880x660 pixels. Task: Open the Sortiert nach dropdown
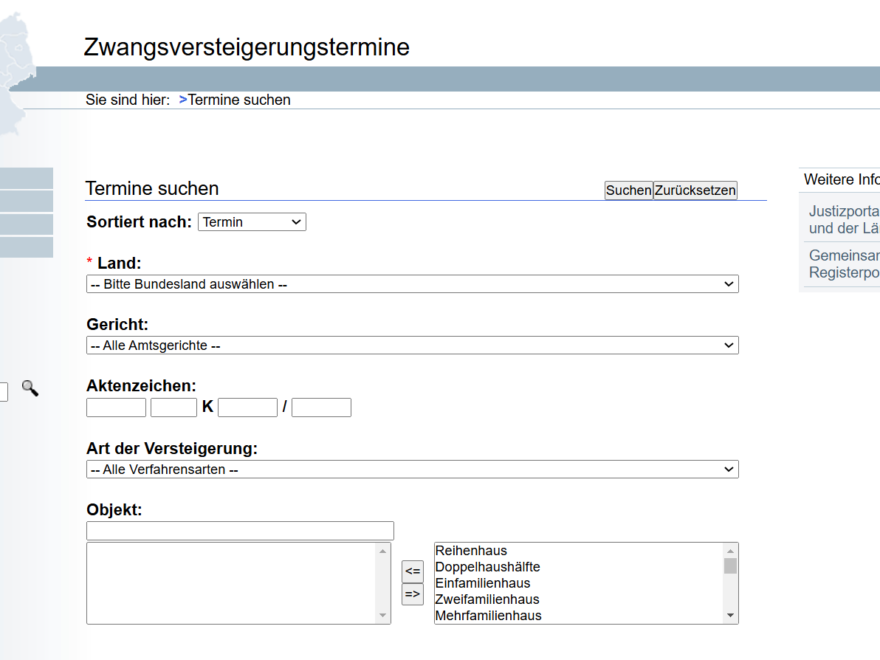(x=252, y=222)
